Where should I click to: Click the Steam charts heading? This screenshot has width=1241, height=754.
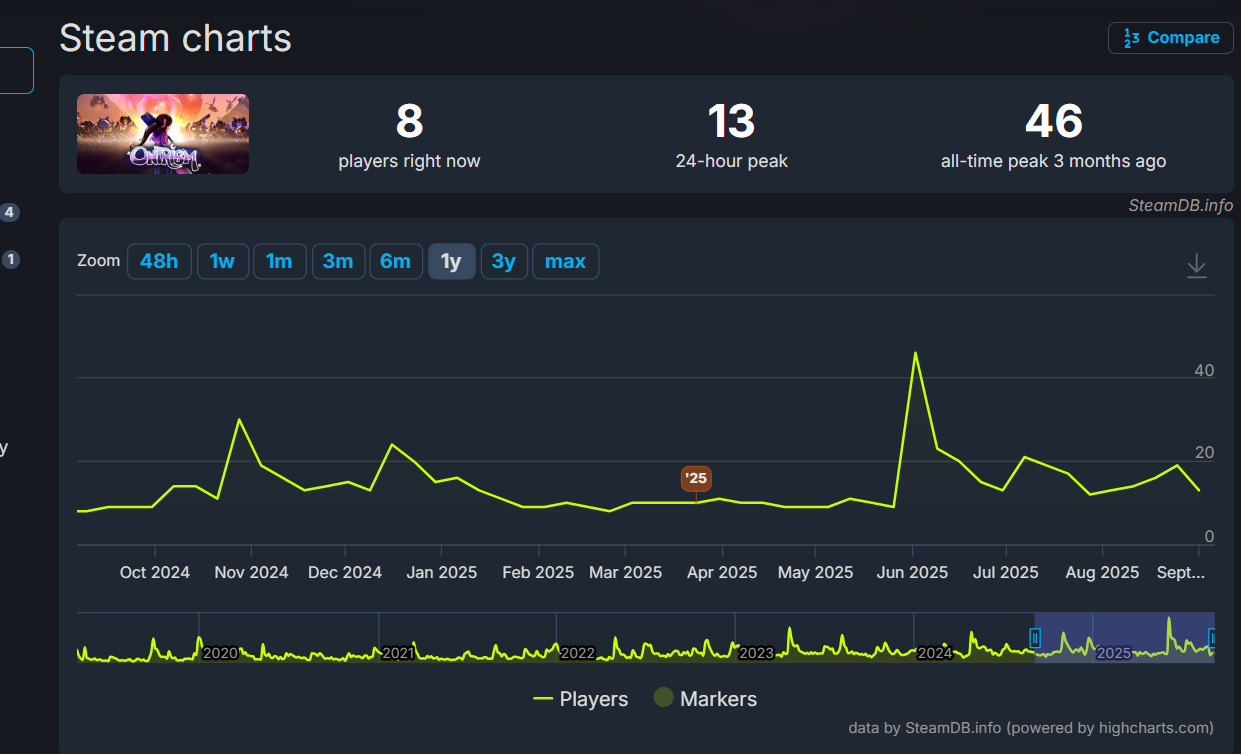click(175, 38)
